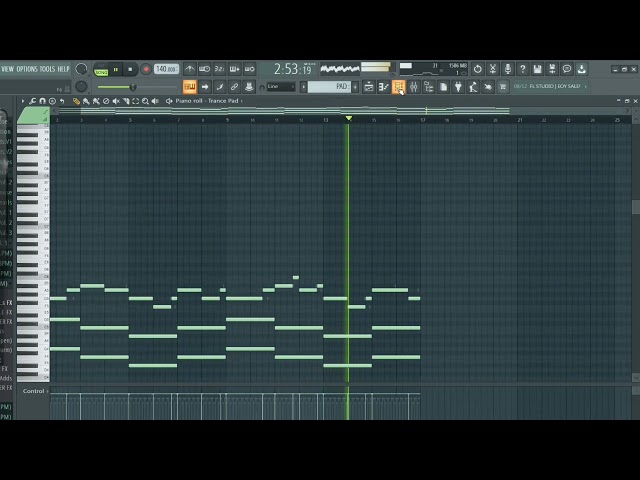Open the HELP menu
640x480 pixels.
point(63,69)
